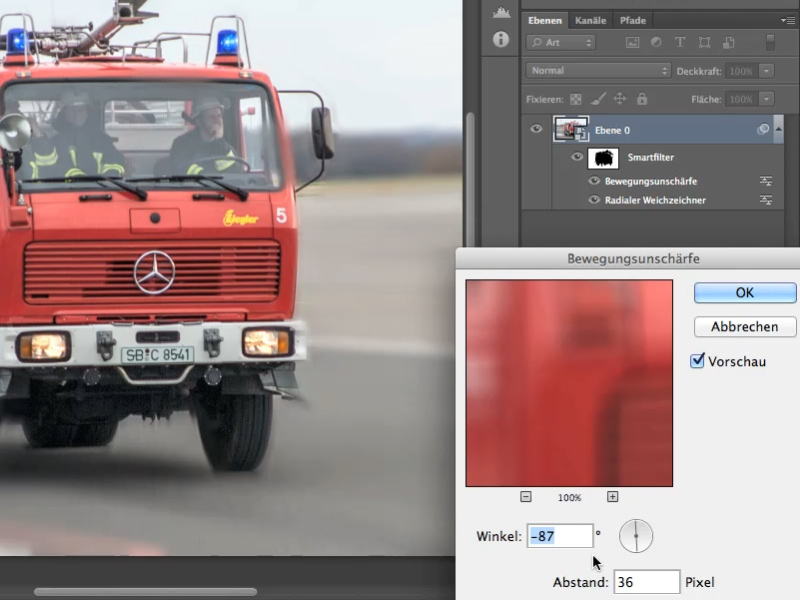
Task: Select the Ebene 0 layer name
Action: pos(612,130)
